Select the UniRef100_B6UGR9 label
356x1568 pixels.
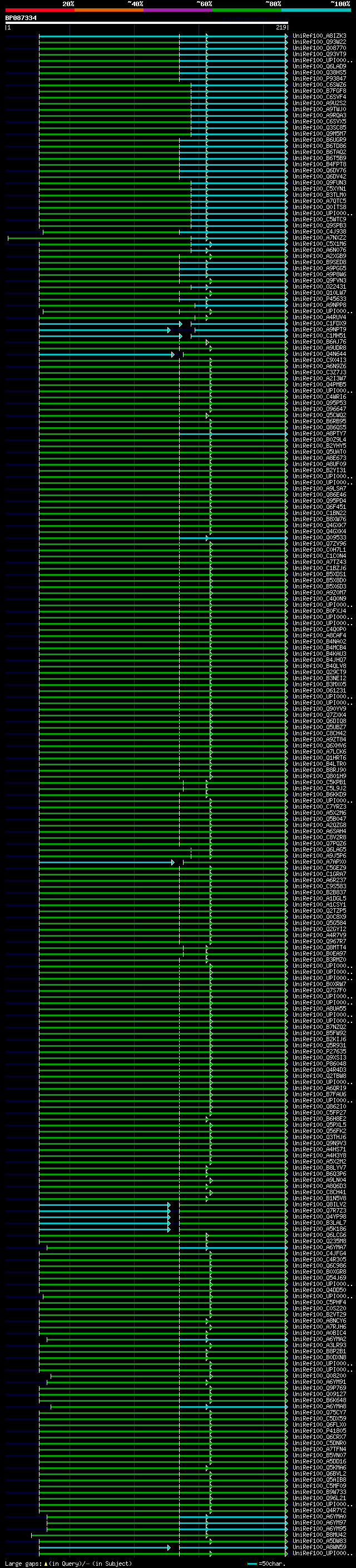pyautogui.click(x=319, y=140)
